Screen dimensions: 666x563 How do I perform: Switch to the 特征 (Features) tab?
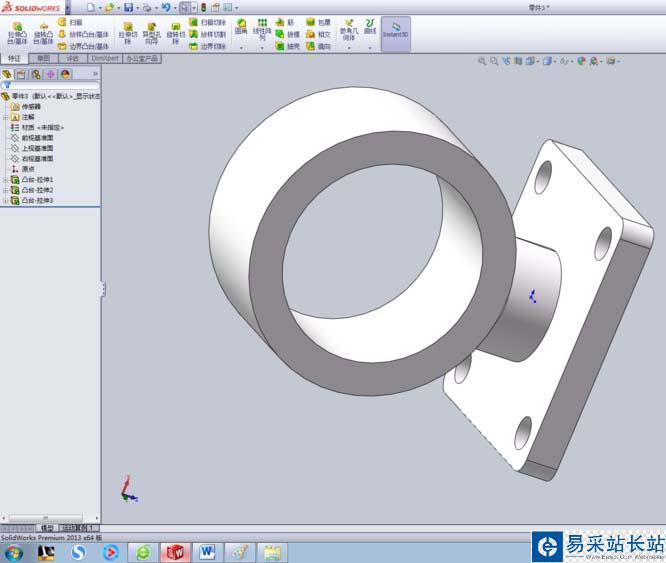pyautogui.click(x=14, y=58)
